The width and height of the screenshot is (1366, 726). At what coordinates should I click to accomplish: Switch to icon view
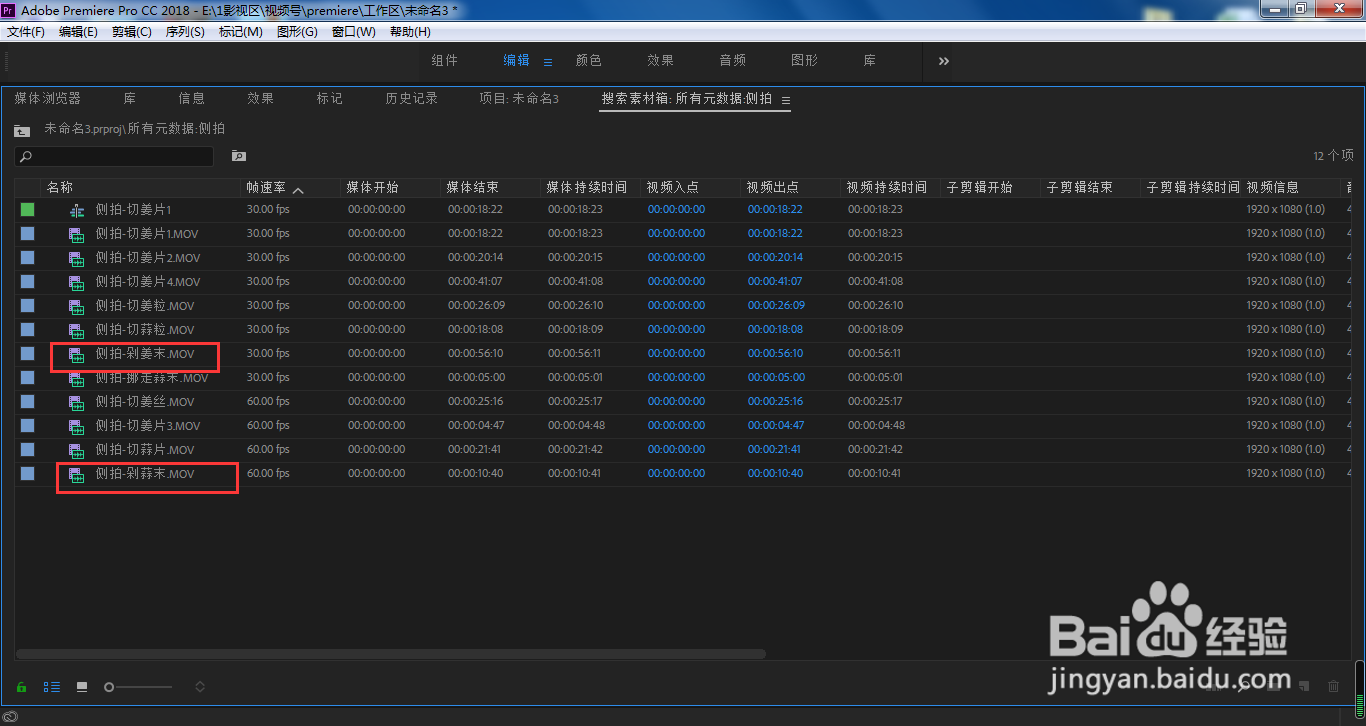click(82, 687)
